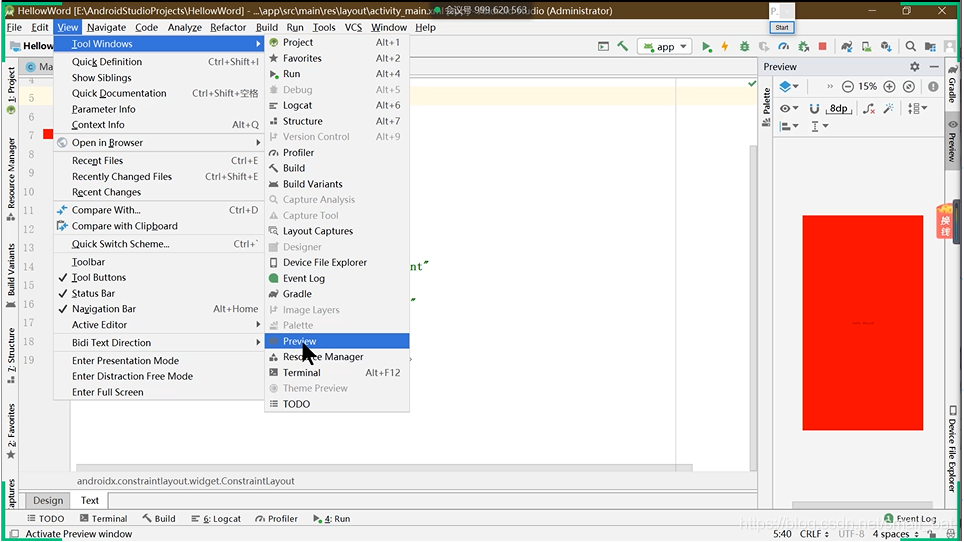Open Device File Explorer side tab
Screen dimensions: 964x542
click(952, 449)
